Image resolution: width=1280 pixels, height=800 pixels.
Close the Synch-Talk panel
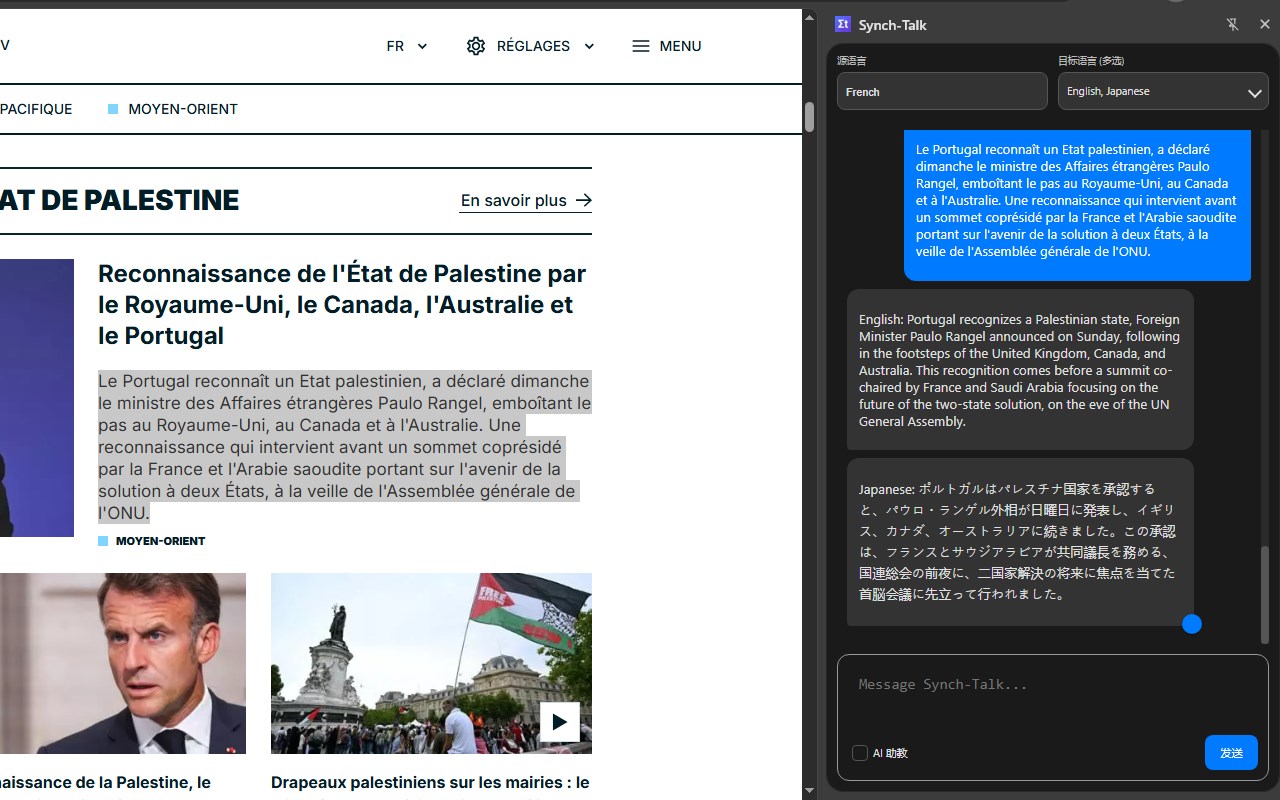pyautogui.click(x=1264, y=25)
